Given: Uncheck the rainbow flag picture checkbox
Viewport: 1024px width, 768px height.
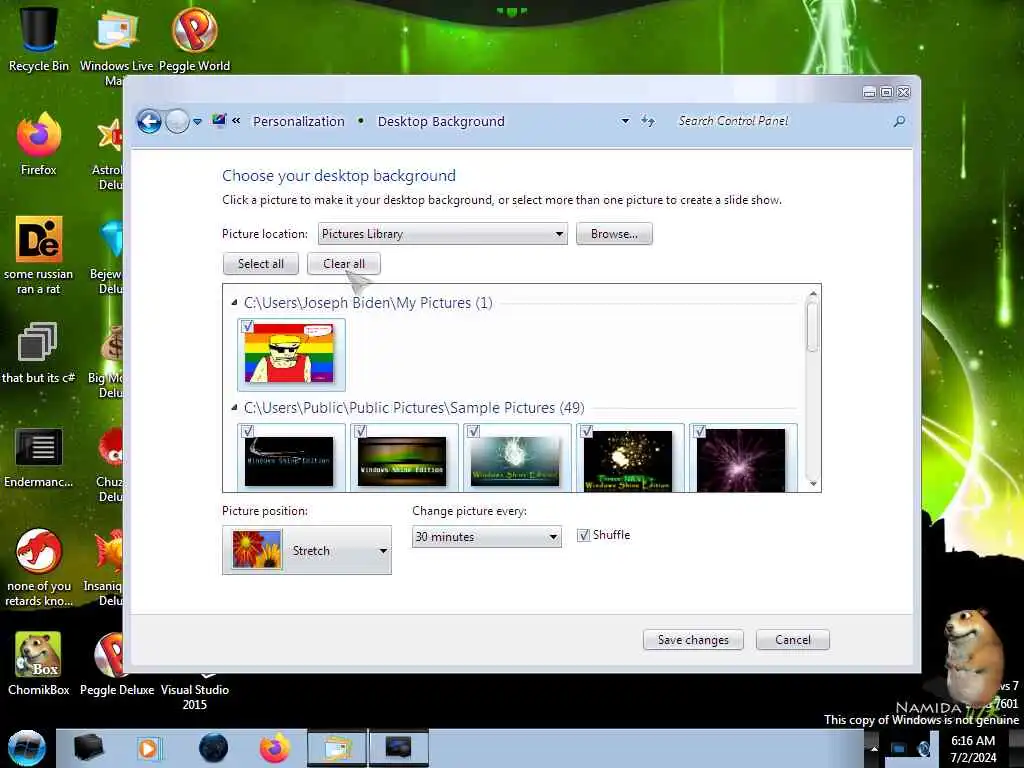Looking at the screenshot, I should click(248, 326).
